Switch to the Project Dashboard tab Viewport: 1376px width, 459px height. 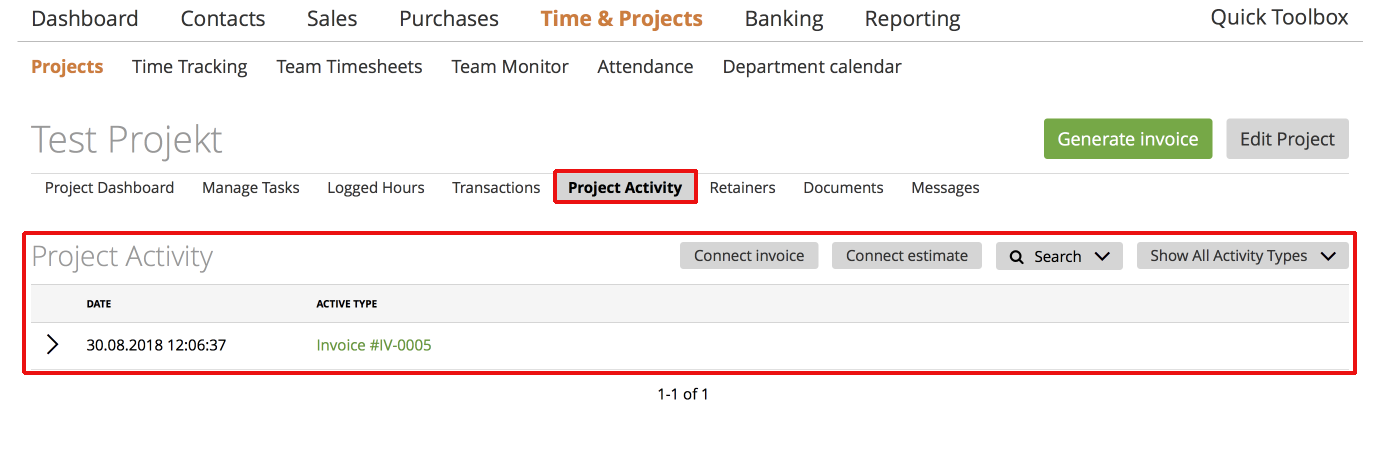click(x=109, y=188)
